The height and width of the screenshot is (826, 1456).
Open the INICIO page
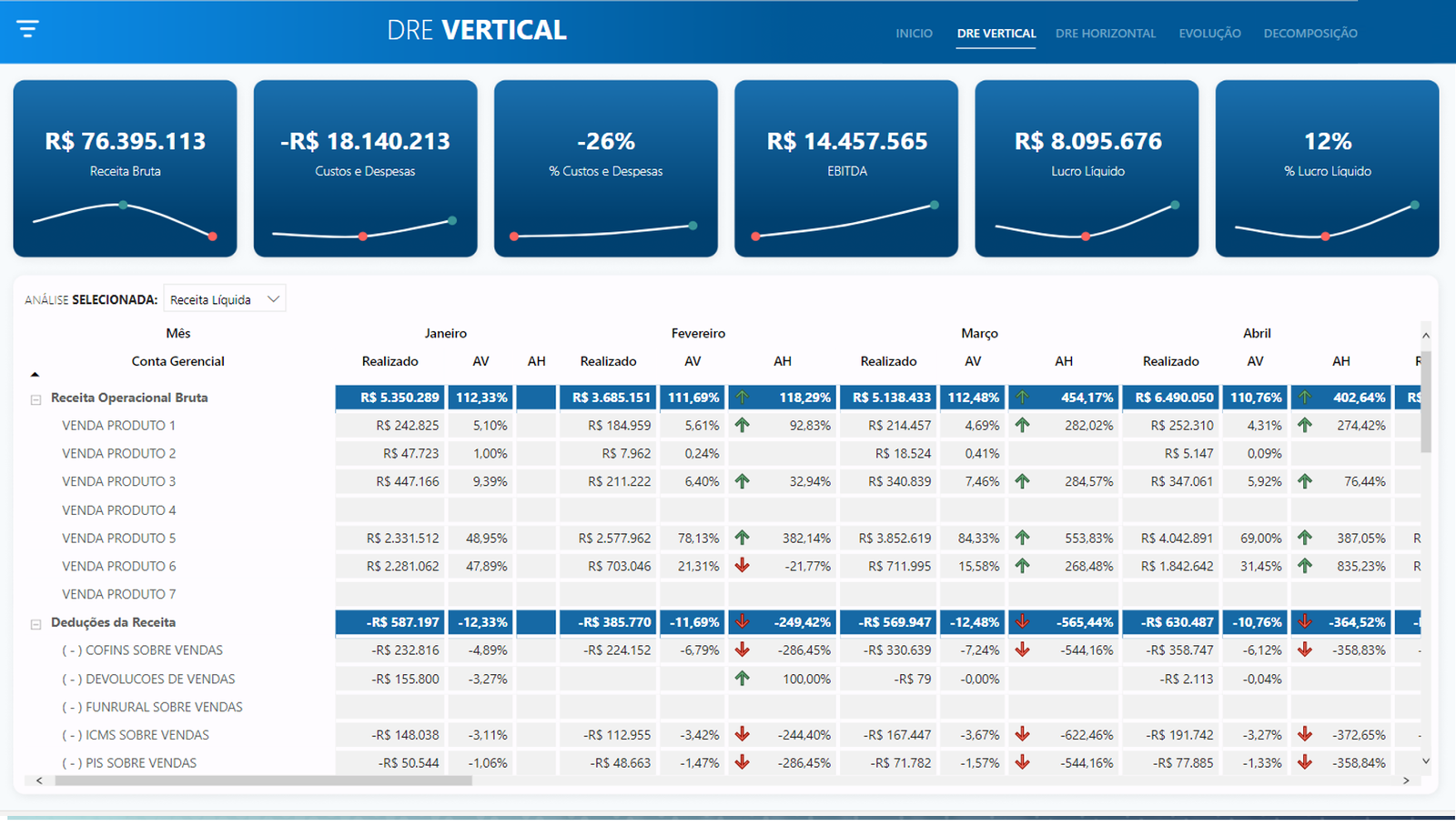pos(914,33)
